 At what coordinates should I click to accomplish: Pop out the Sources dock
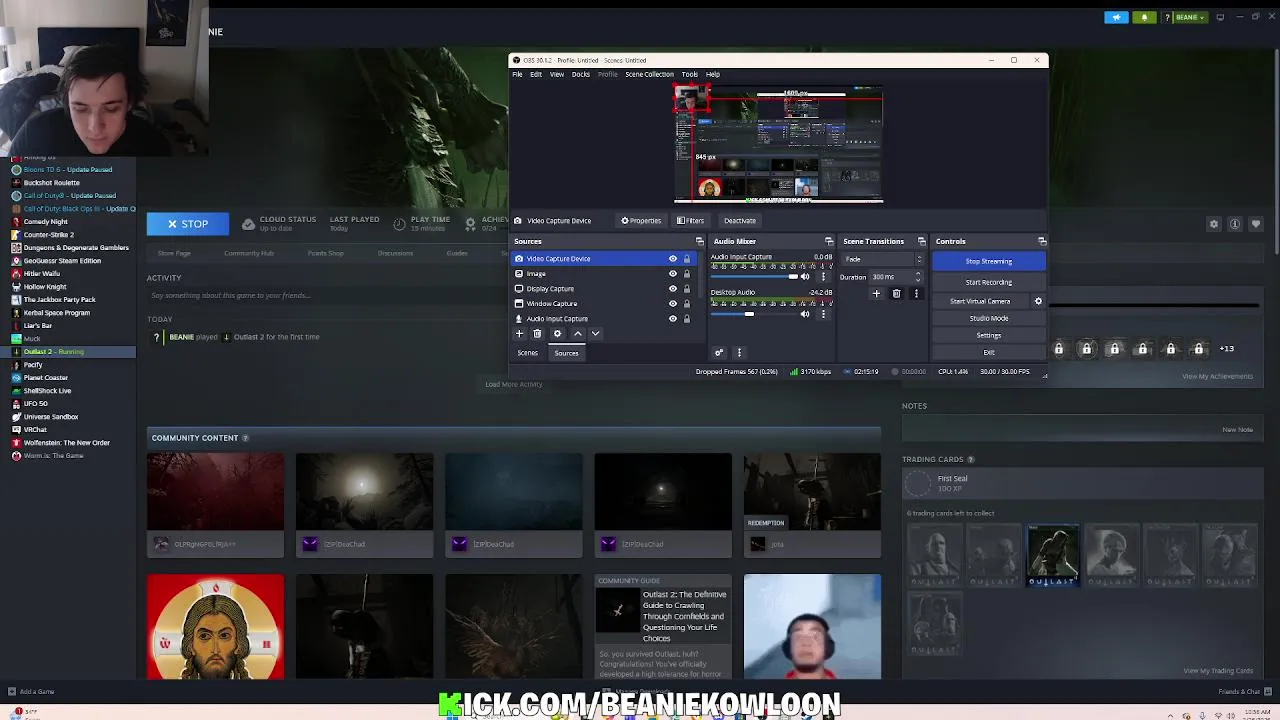pyautogui.click(x=699, y=241)
